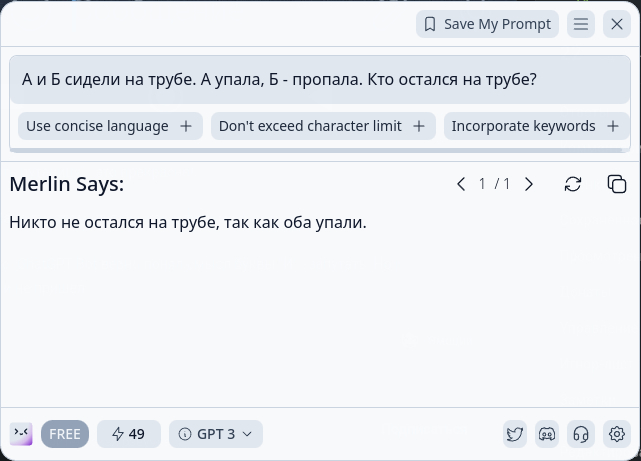This screenshot has height=461, width=641.
Task: Add the Don't exceed character limit chip
Action: coord(323,126)
